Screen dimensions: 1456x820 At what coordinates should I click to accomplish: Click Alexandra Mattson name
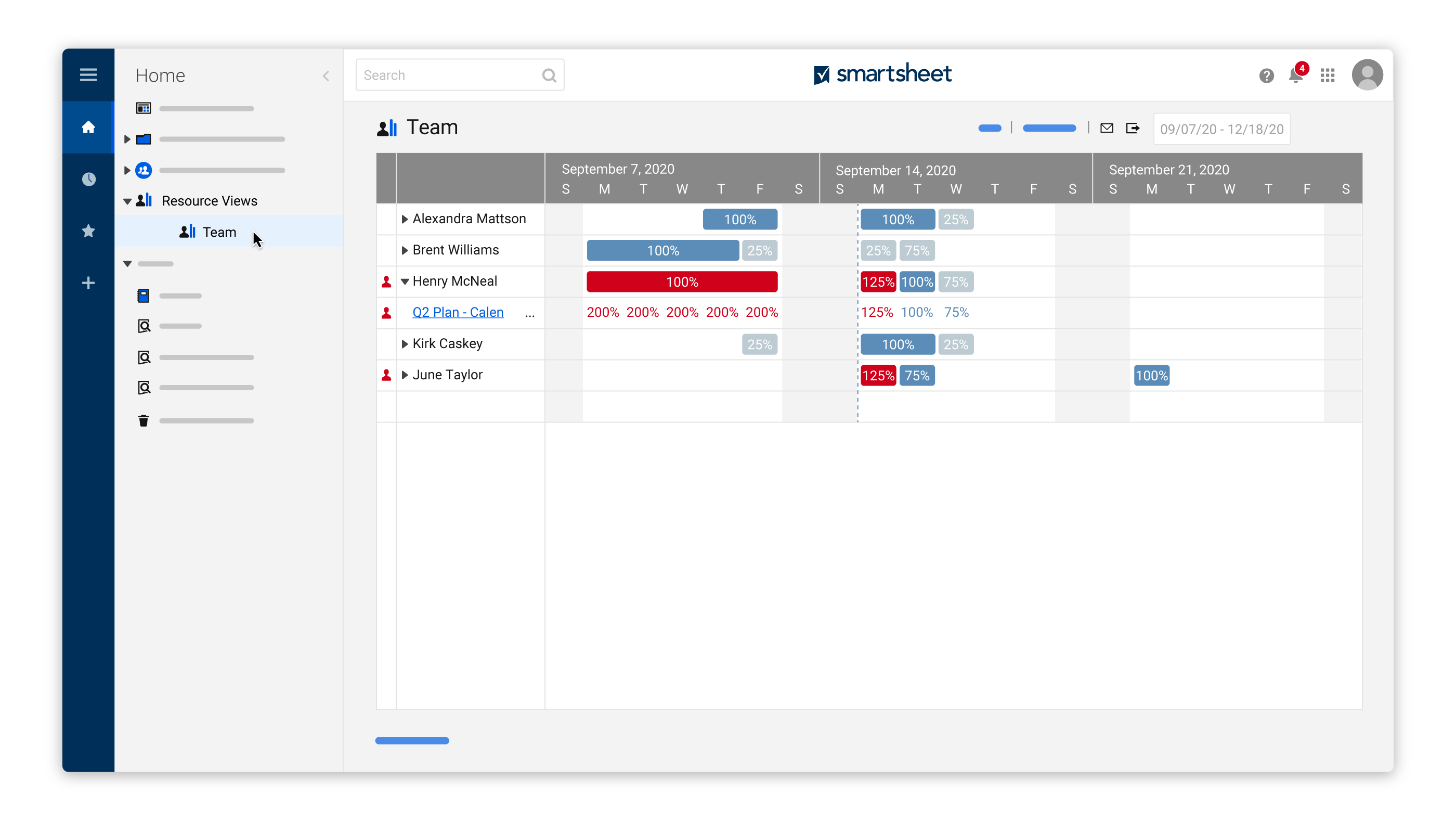pyautogui.click(x=469, y=219)
